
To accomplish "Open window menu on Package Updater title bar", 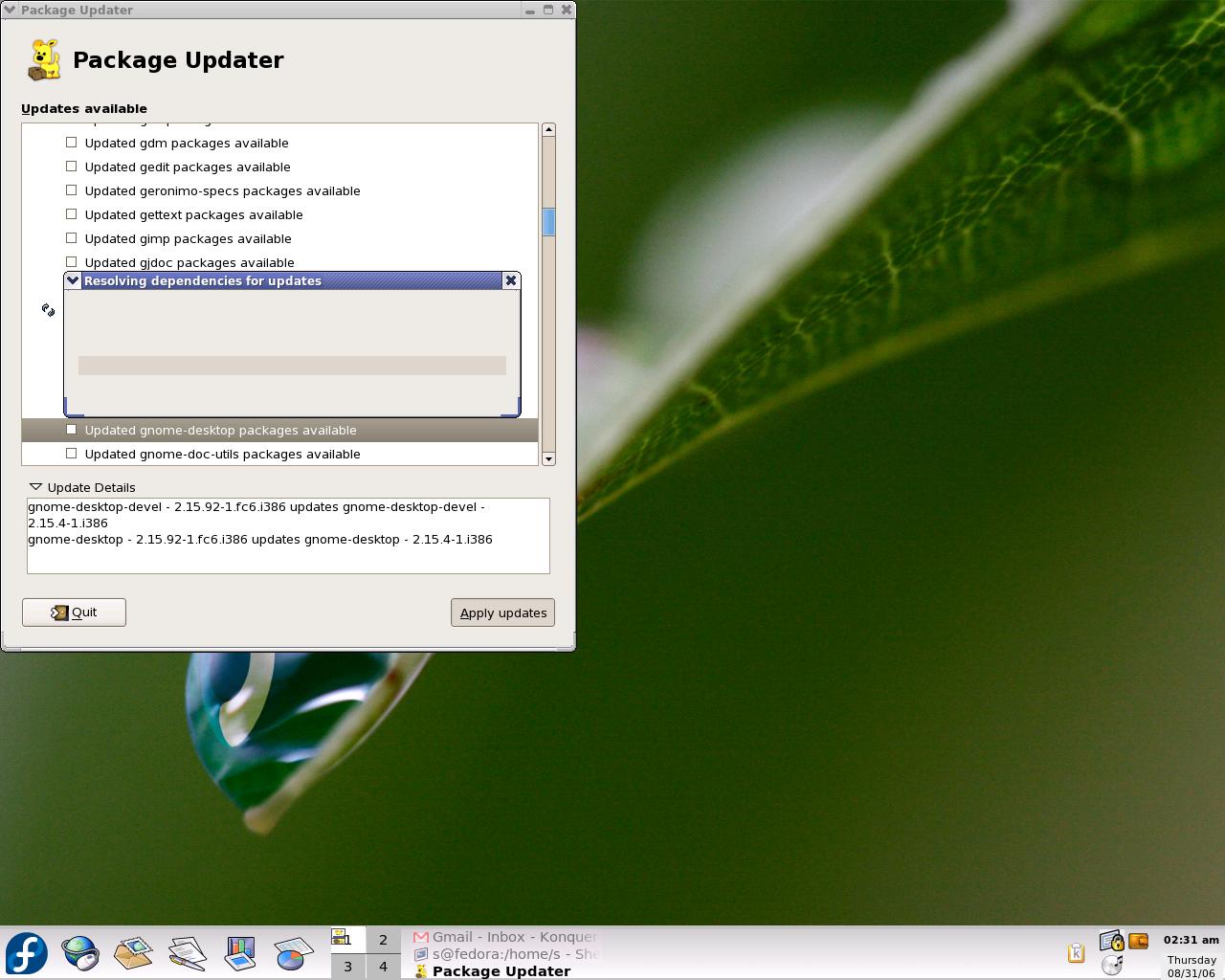I will pyautogui.click(x=10, y=10).
